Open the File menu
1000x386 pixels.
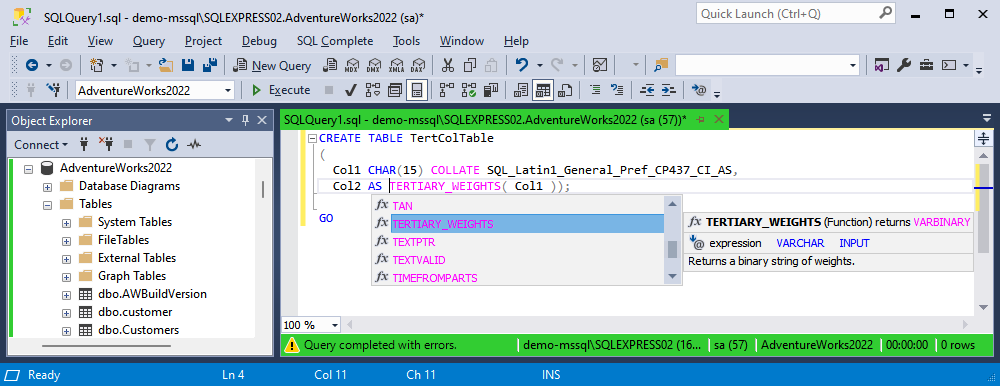pos(19,41)
